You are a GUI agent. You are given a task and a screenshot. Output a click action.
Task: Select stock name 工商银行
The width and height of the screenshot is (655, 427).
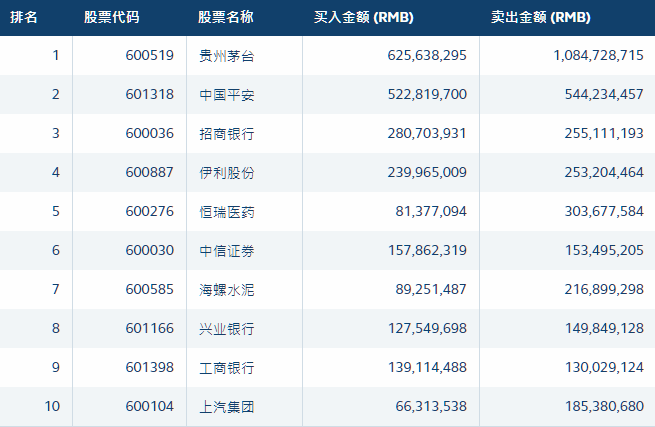click(227, 368)
